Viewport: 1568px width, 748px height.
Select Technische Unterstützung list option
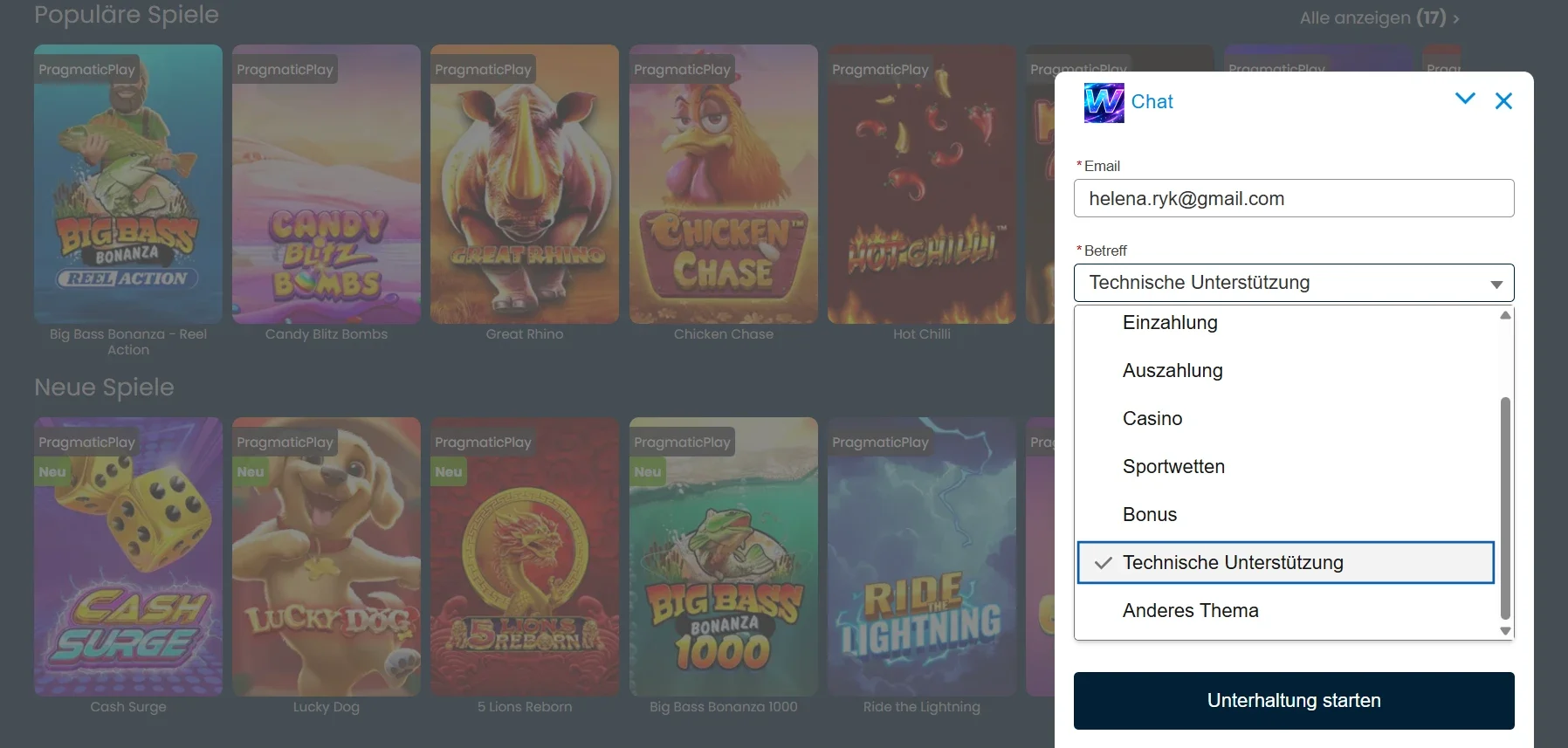coord(1286,563)
